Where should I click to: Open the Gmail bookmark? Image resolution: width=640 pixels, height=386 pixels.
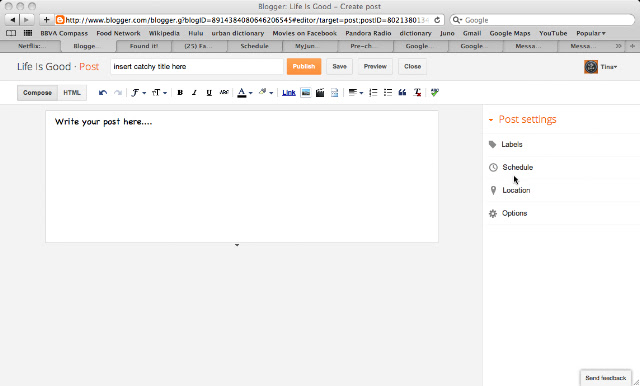(x=472, y=33)
